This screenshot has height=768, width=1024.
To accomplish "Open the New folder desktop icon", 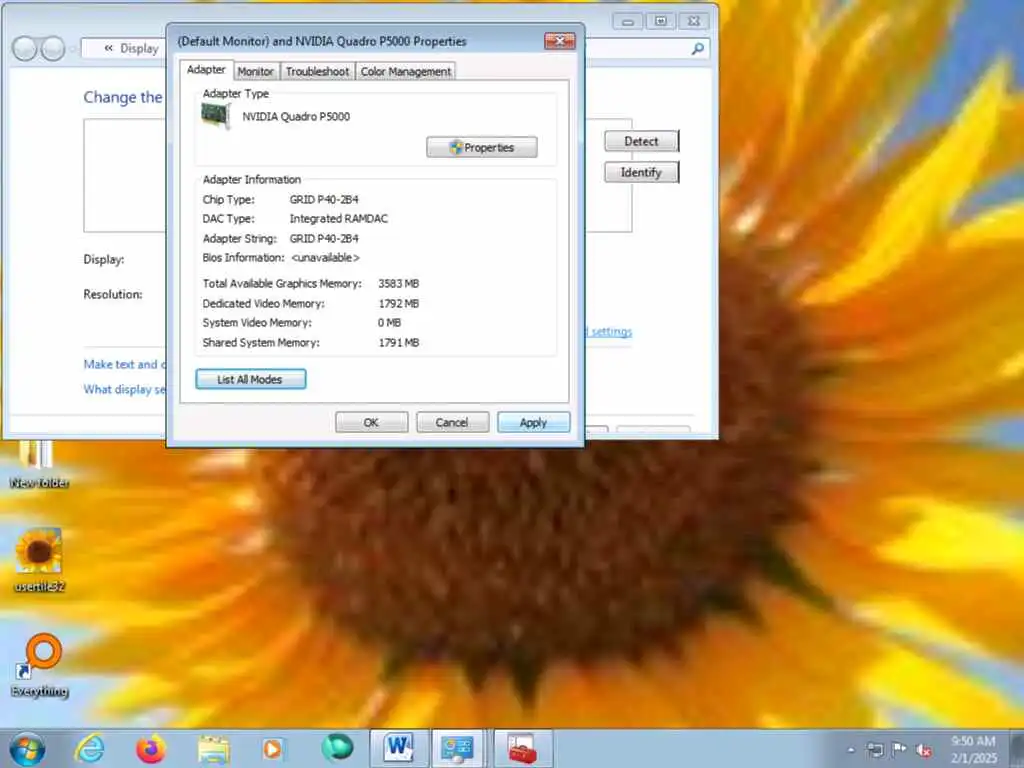I will click(x=39, y=464).
